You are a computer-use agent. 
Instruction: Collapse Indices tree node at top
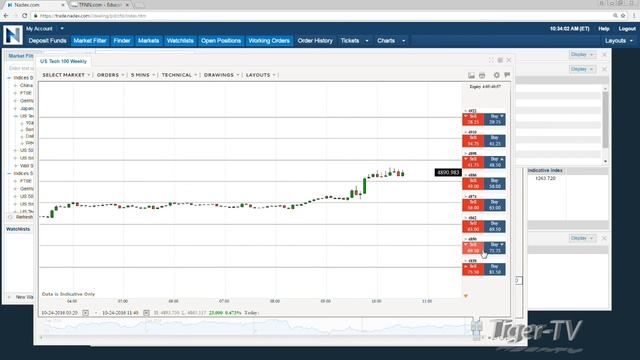9,78
